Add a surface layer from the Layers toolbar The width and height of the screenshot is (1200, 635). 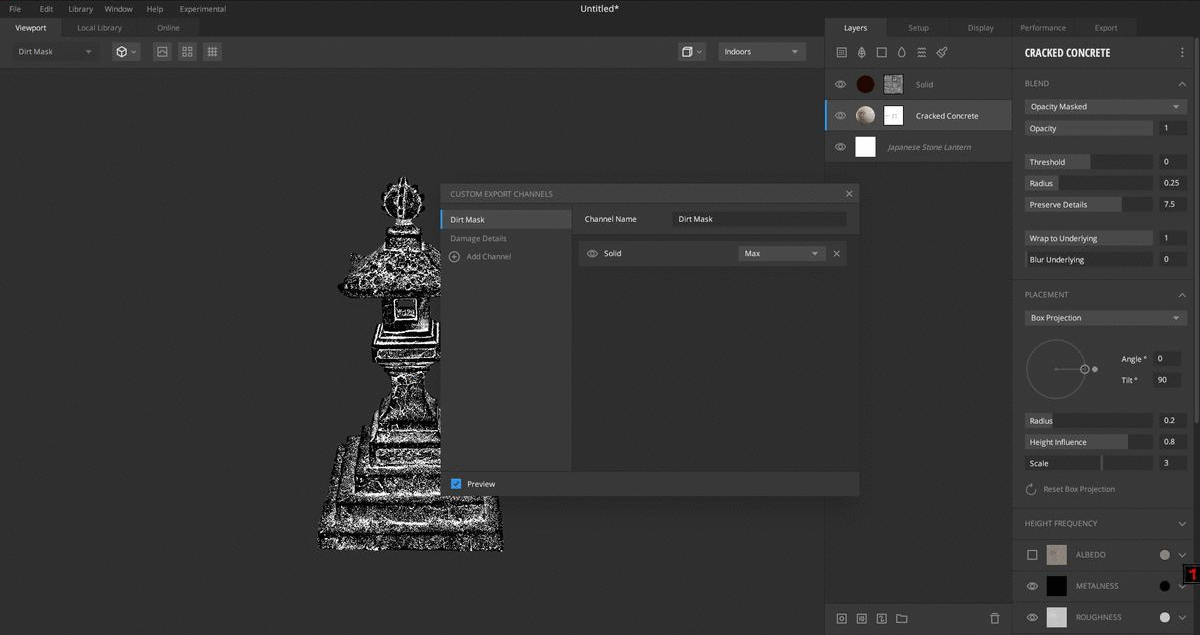click(x=841, y=52)
